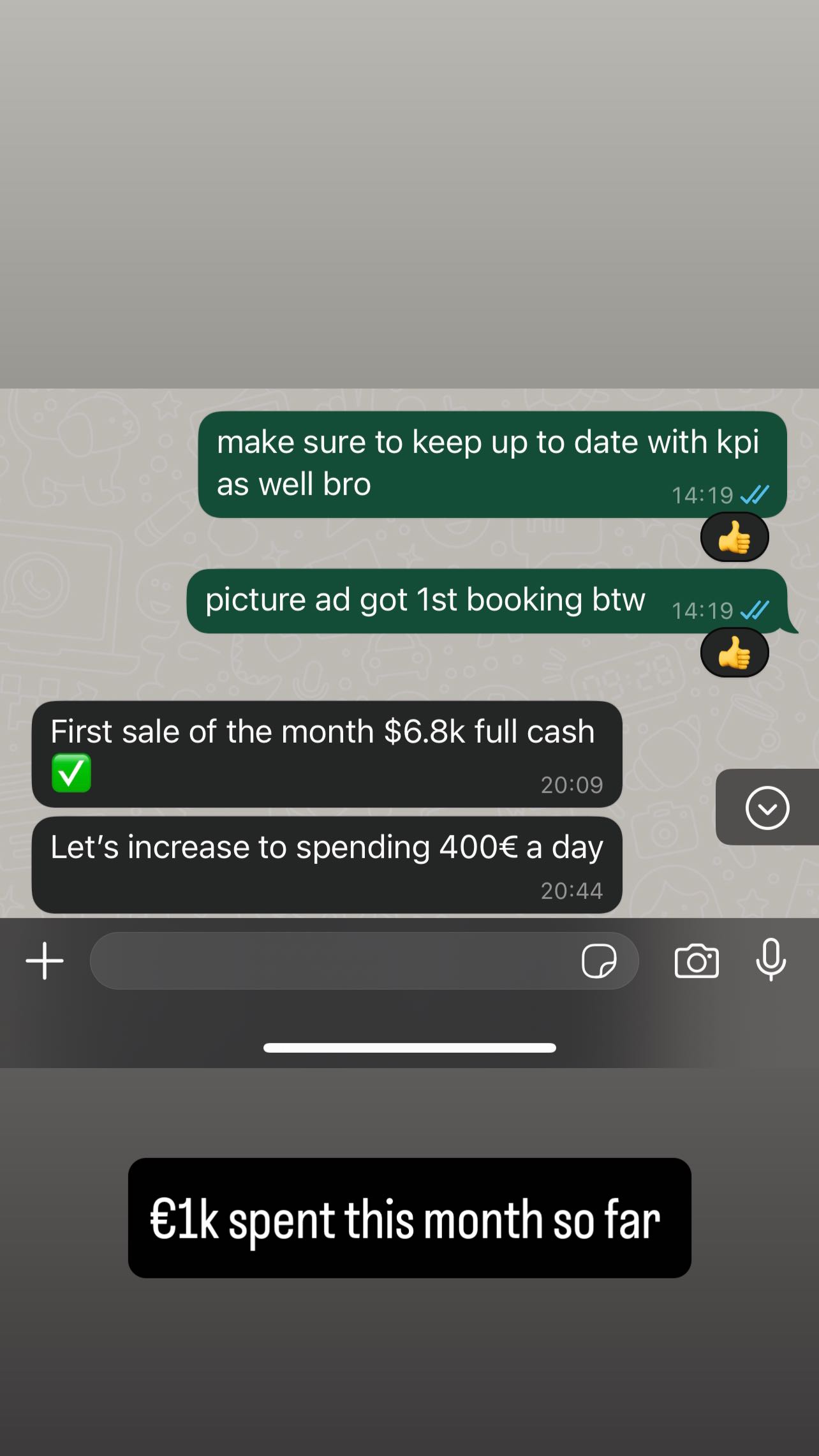Tap the 20:09 timestamp

click(572, 785)
